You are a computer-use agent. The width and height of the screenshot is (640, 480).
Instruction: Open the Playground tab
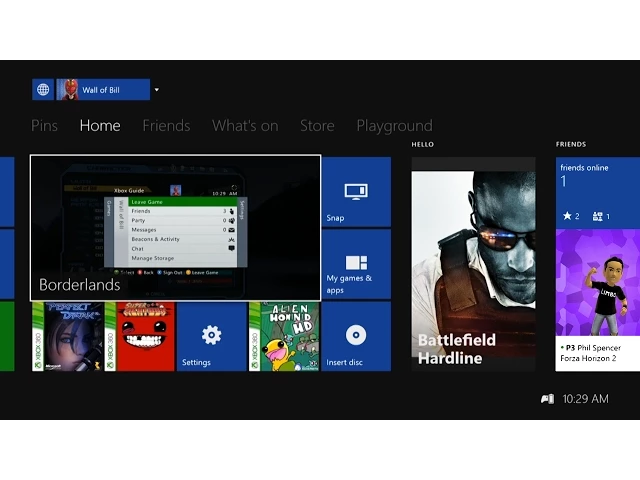[x=394, y=126]
